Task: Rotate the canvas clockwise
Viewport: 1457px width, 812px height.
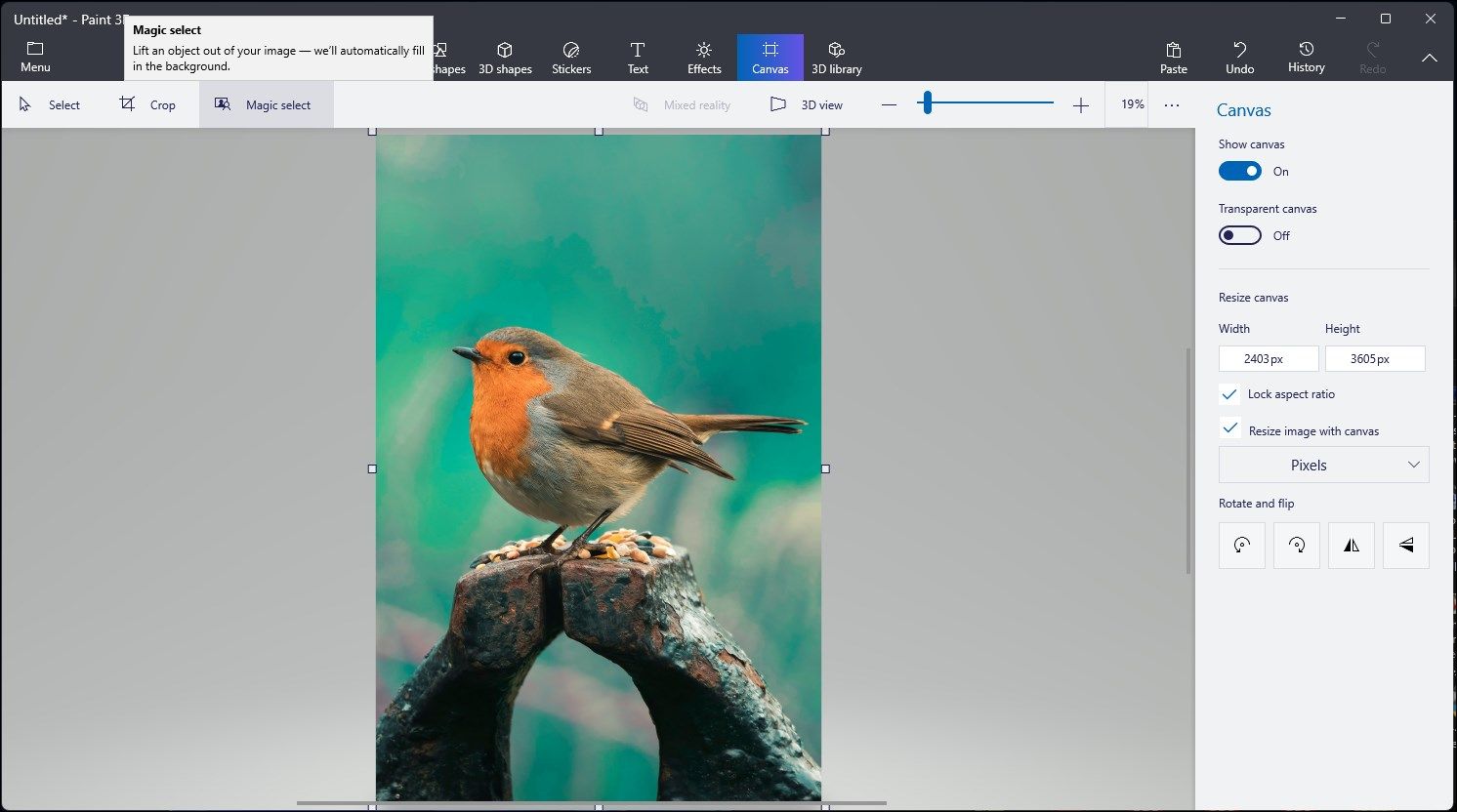Action: (x=1296, y=545)
